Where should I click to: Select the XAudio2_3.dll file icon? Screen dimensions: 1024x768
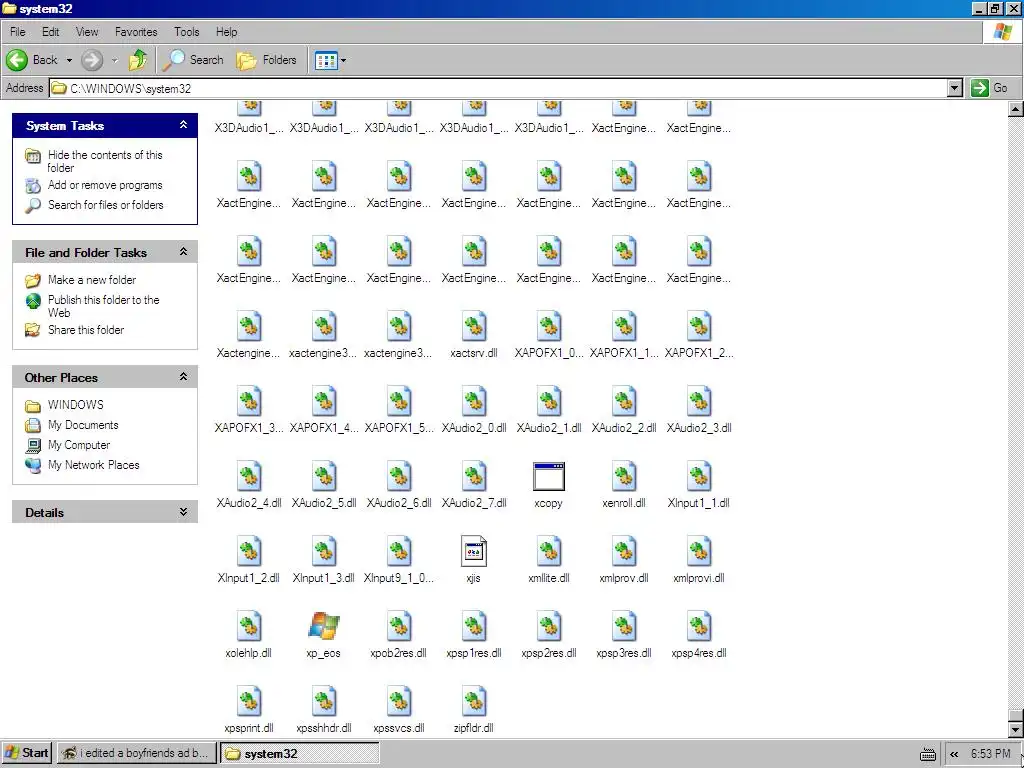coord(699,402)
